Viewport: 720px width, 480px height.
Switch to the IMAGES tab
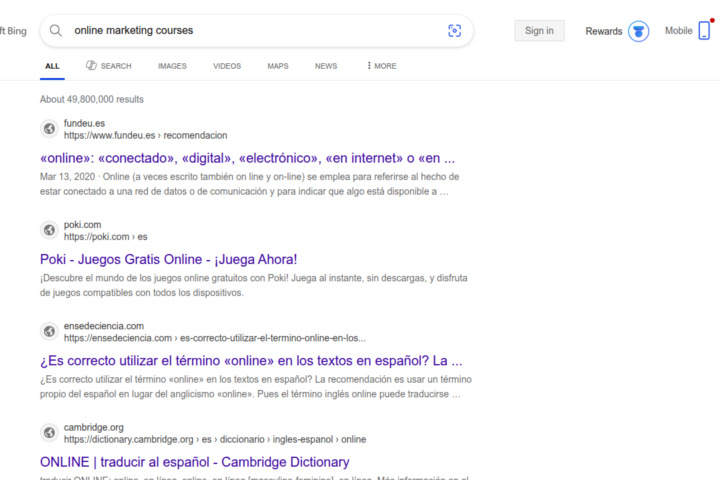pyautogui.click(x=172, y=66)
